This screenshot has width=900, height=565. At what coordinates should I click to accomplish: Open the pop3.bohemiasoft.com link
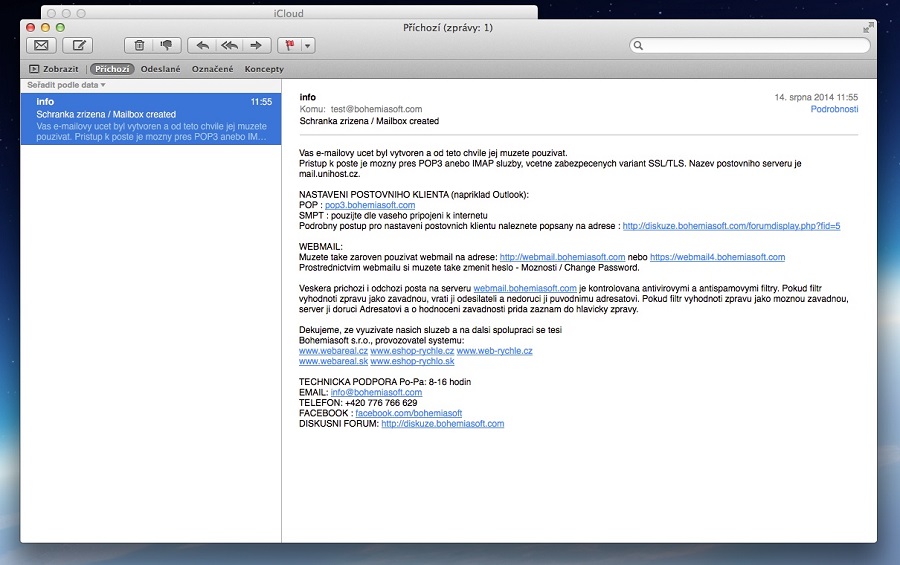[370, 205]
